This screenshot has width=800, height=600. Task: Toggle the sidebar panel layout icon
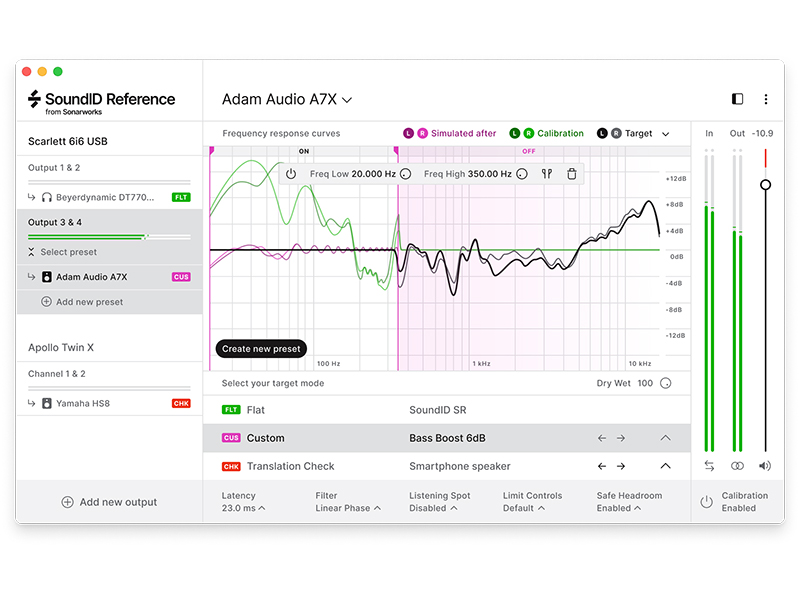pyautogui.click(x=738, y=99)
